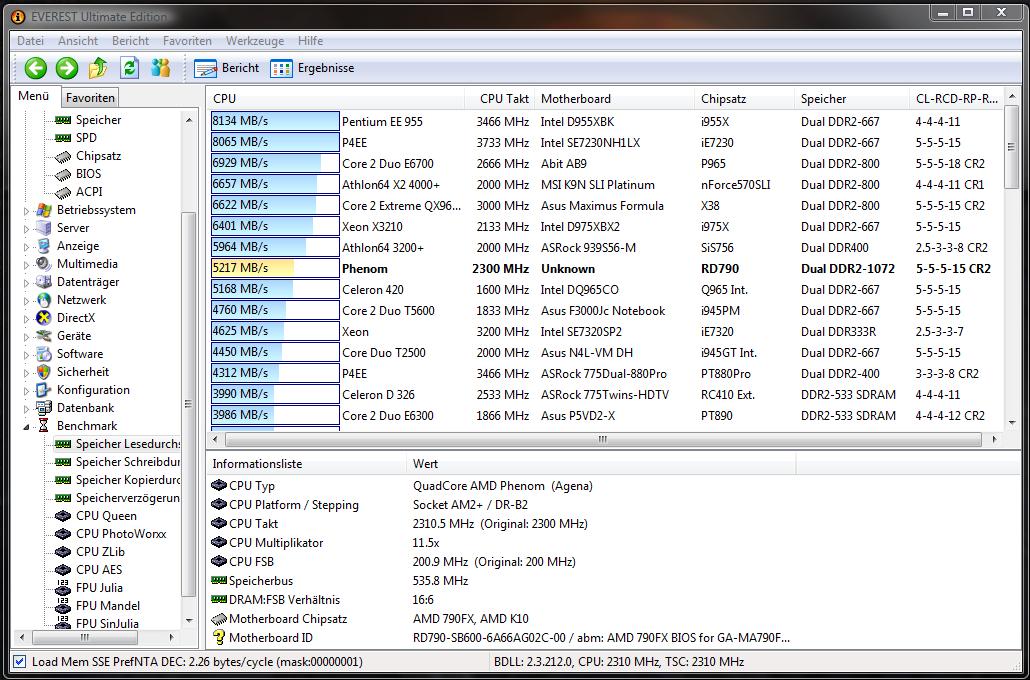The width and height of the screenshot is (1030, 680).
Task: Select the Chipsatz tree item
Action: click(98, 156)
